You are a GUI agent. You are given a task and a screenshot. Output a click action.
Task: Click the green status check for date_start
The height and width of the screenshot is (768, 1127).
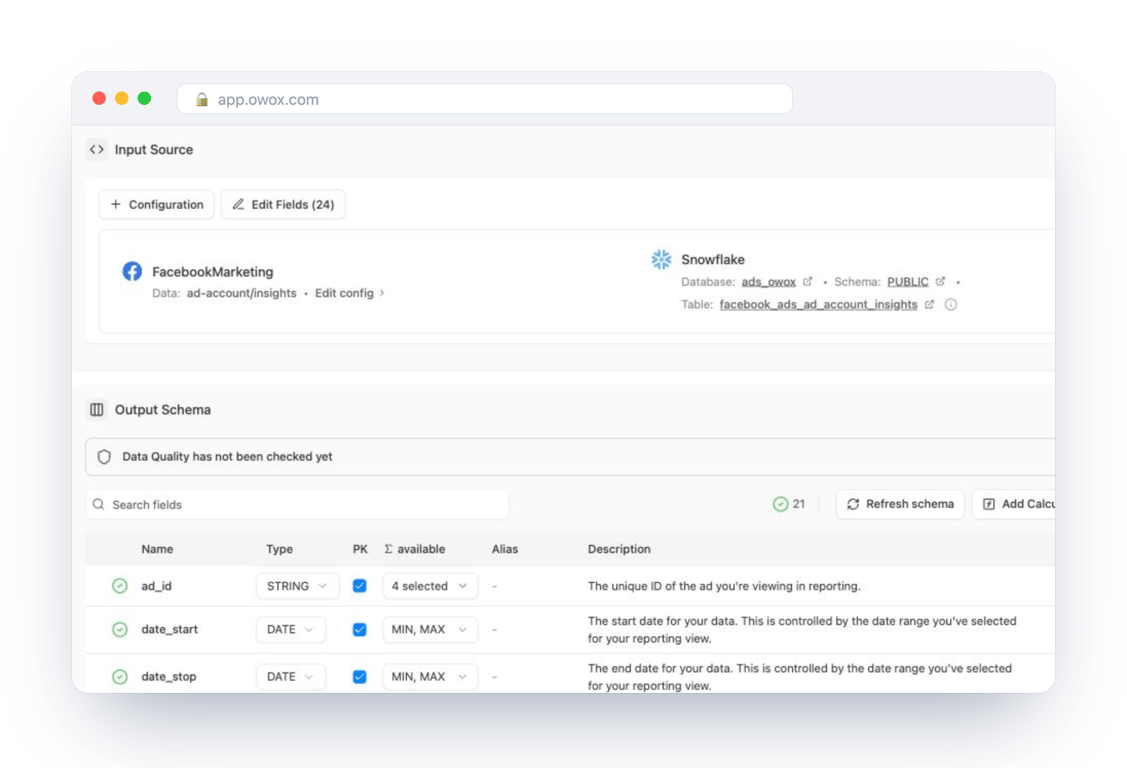pos(120,630)
